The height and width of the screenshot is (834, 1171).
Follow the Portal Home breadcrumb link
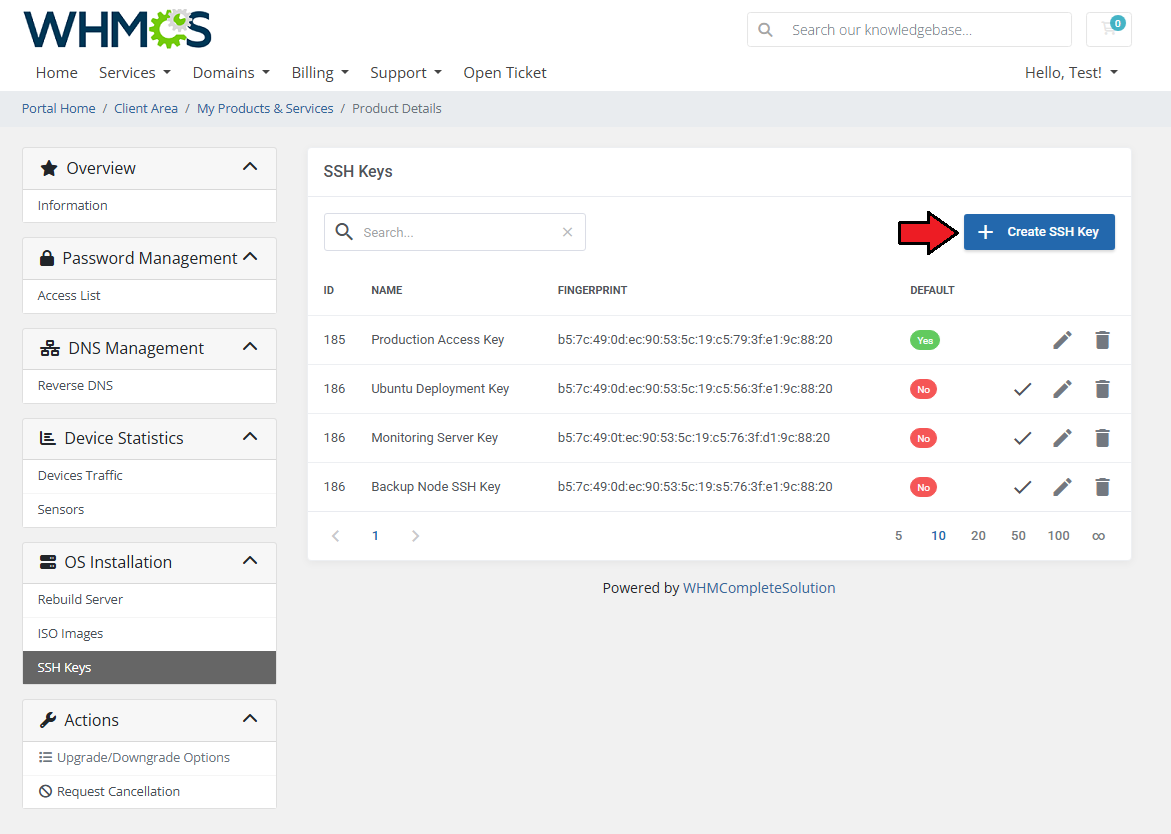(x=58, y=108)
